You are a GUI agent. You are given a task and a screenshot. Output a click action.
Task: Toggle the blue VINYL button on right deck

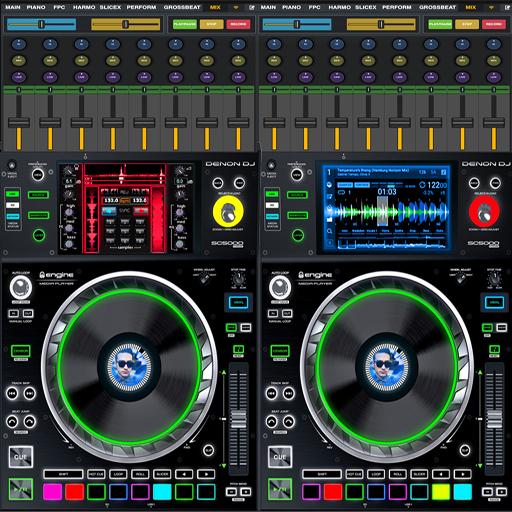(494, 302)
